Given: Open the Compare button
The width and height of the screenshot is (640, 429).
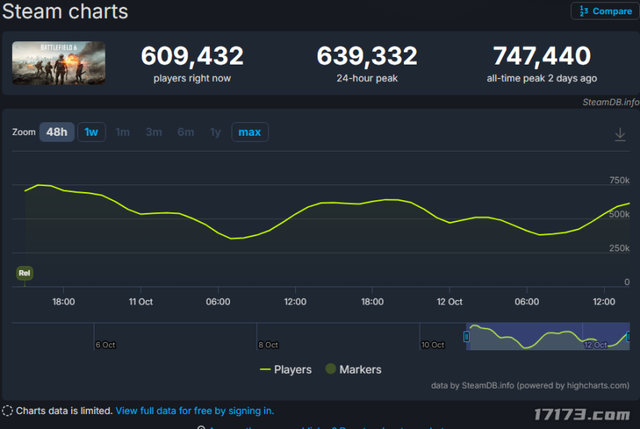Looking at the screenshot, I should coord(605,11).
